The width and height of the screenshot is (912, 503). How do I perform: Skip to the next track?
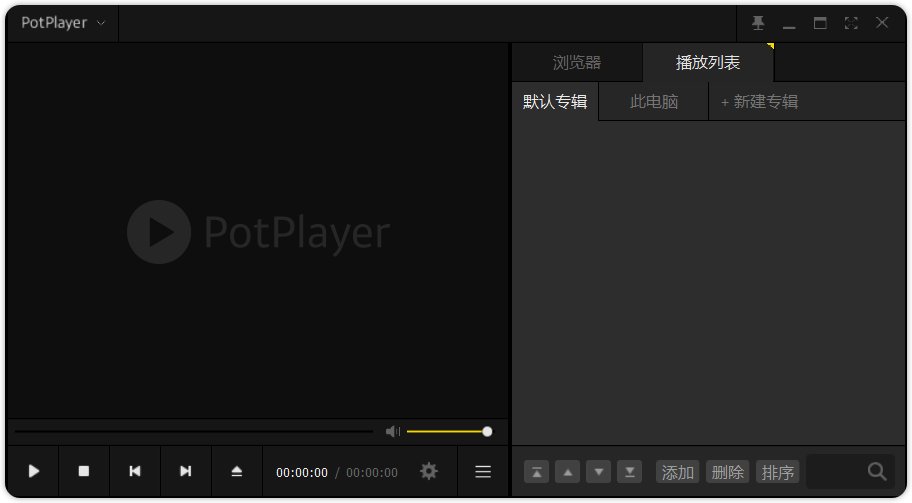tap(186, 472)
